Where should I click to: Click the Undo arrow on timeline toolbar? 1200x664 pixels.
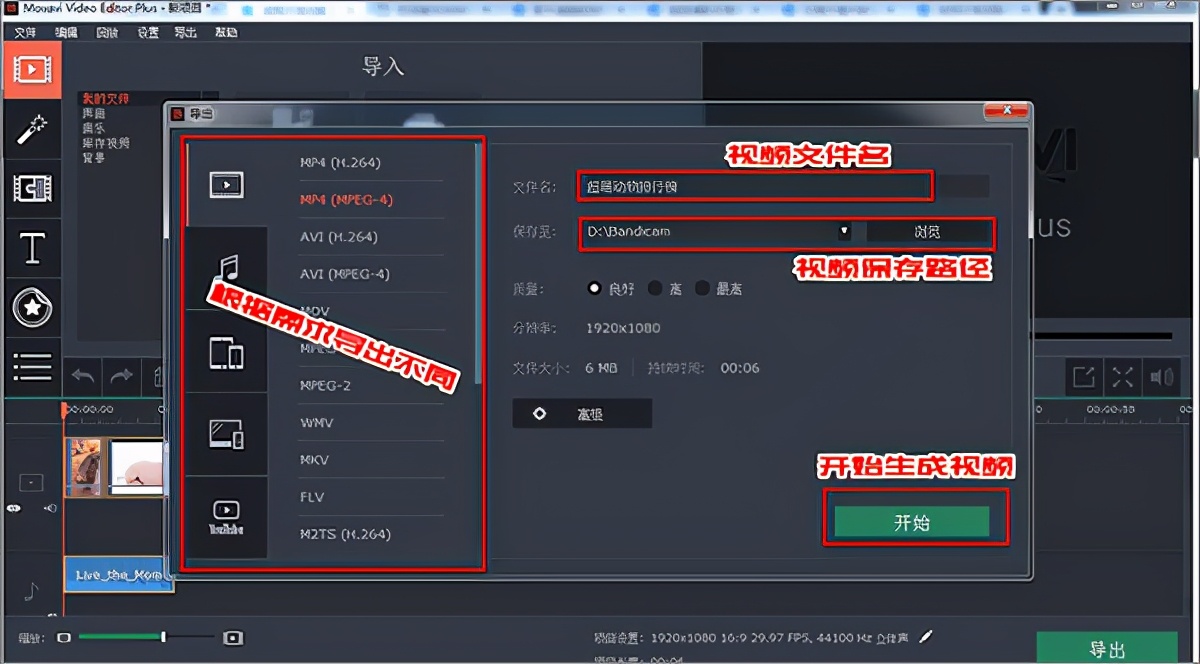click(x=84, y=376)
